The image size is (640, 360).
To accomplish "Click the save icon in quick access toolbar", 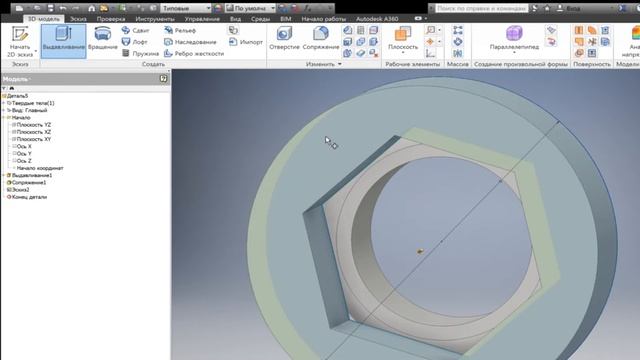I will click(x=50, y=8).
